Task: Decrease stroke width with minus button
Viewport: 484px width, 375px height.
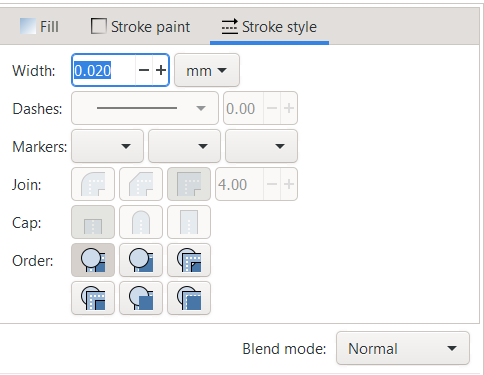Action: 144,70
